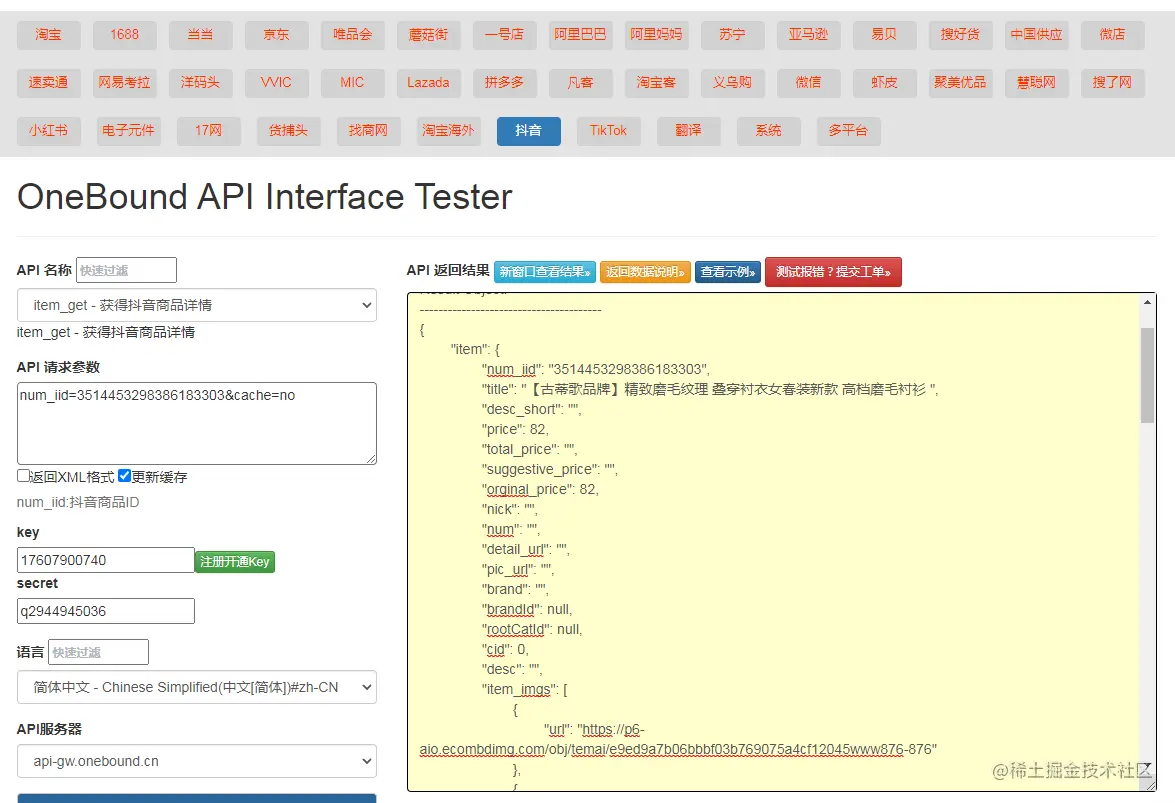This screenshot has width=1175, height=803.
Task: Click the green 注册开通Key button
Action: point(234,560)
